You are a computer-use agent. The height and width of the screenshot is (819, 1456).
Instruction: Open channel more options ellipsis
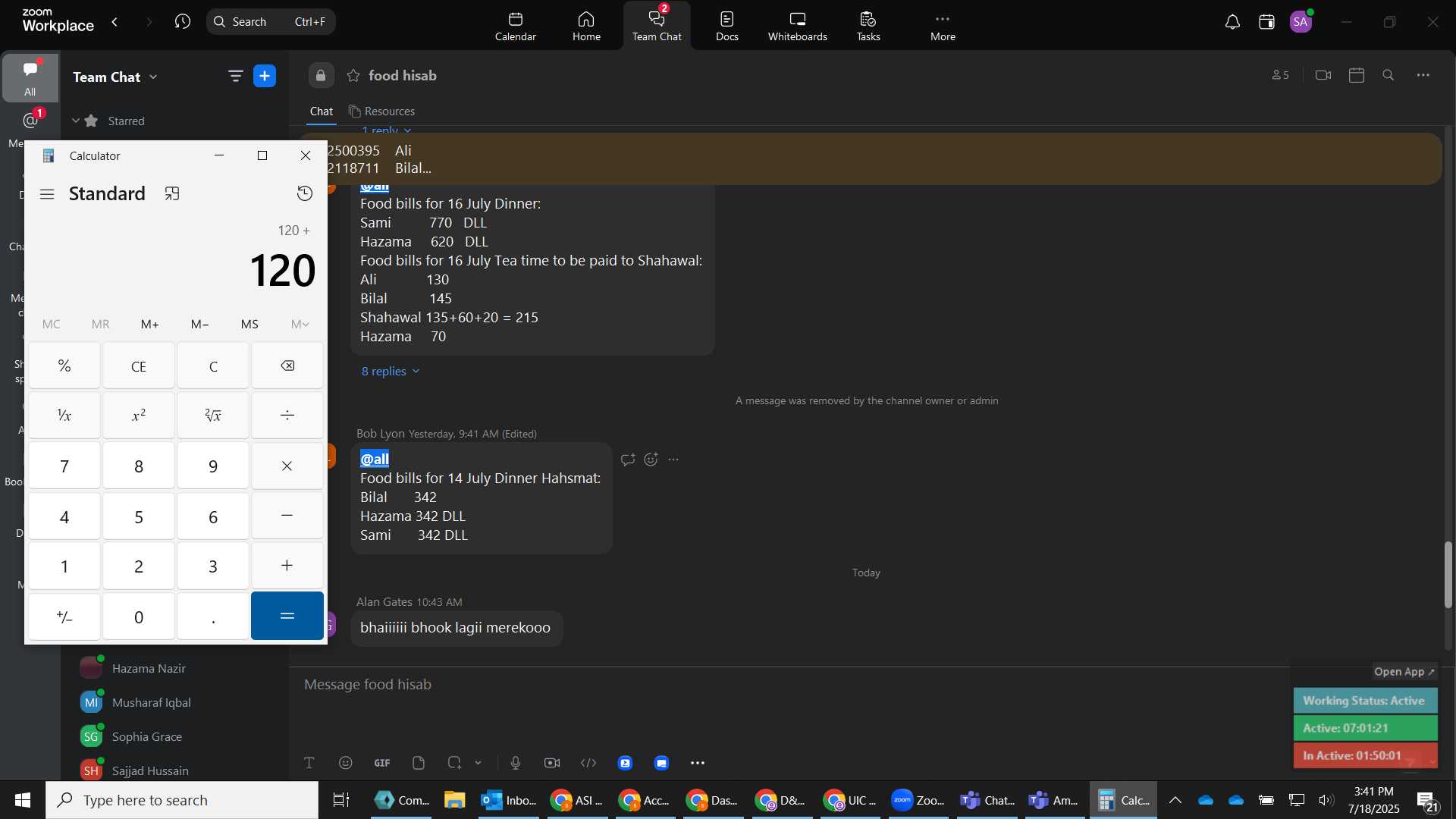(1423, 75)
